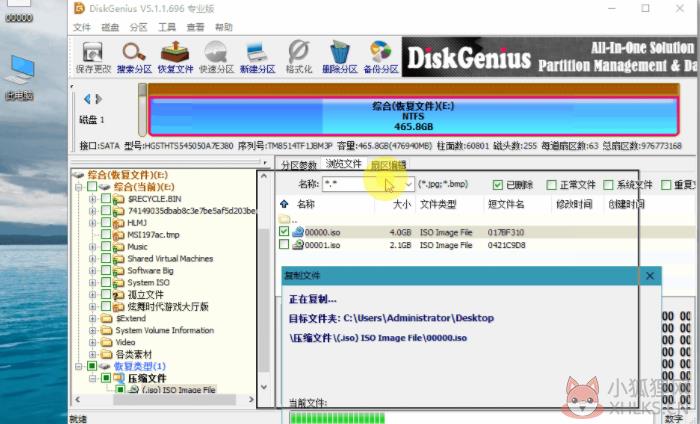Open the 名称 filename filter dropdown
Image resolution: width=700 pixels, height=424 pixels.
click(x=408, y=184)
